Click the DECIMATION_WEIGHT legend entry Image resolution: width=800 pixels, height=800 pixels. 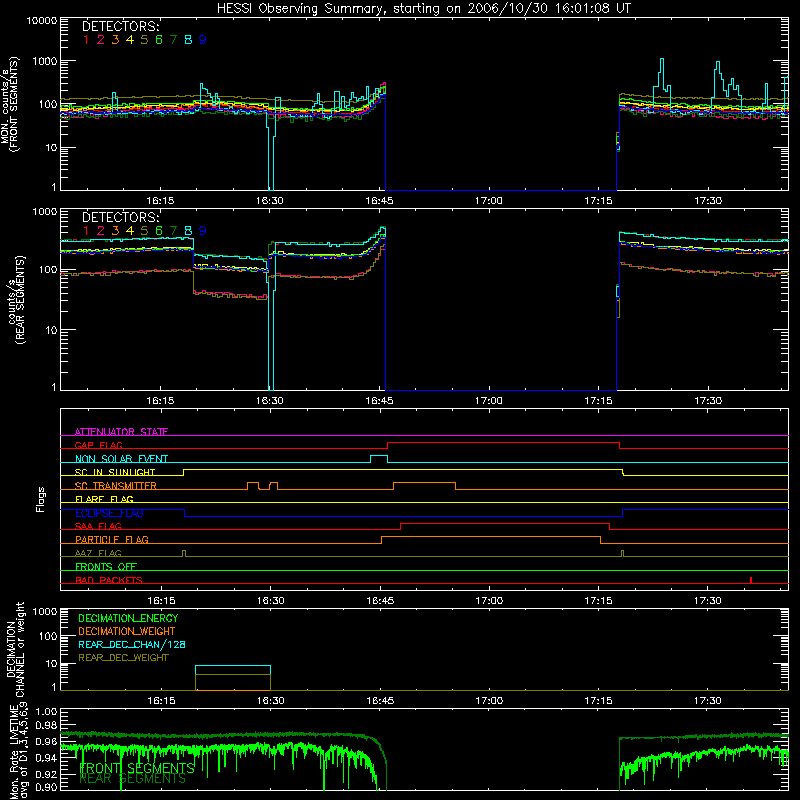[127, 631]
